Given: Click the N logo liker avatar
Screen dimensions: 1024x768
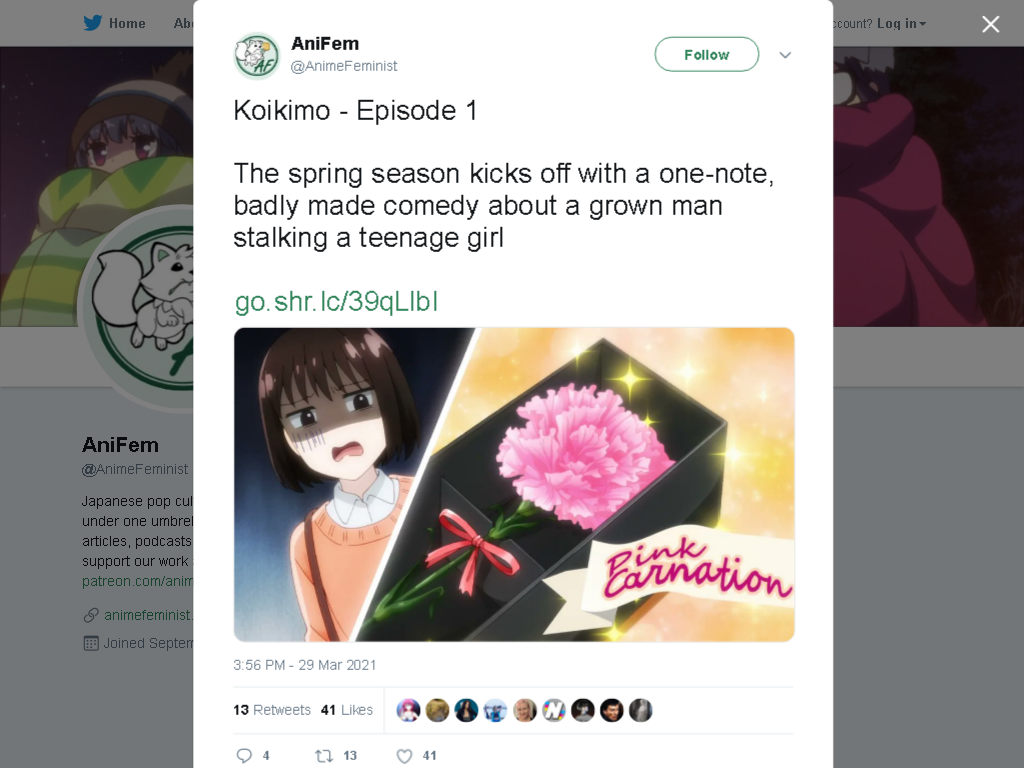Looking at the screenshot, I should (x=554, y=711).
